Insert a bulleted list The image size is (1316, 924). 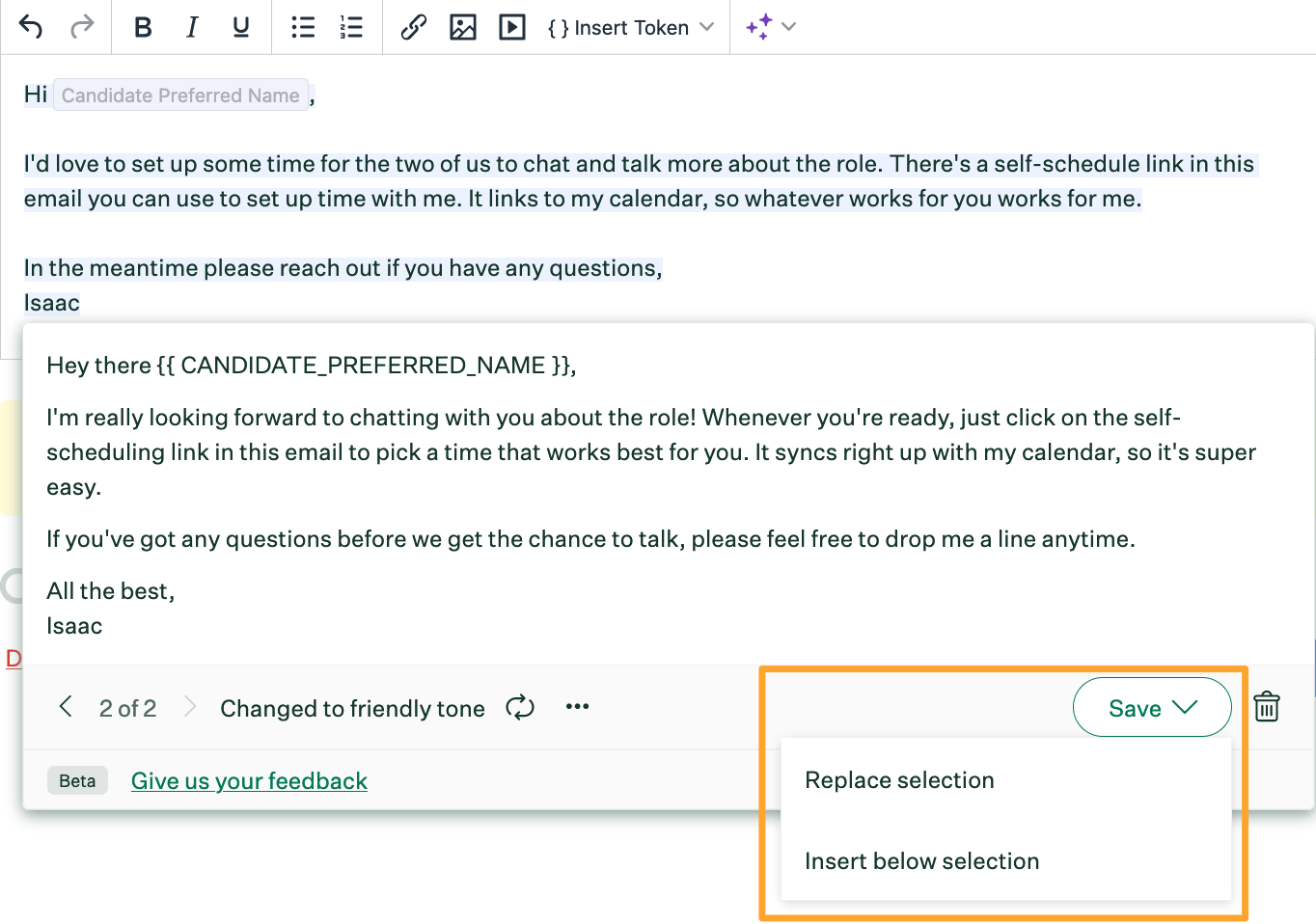(x=303, y=27)
